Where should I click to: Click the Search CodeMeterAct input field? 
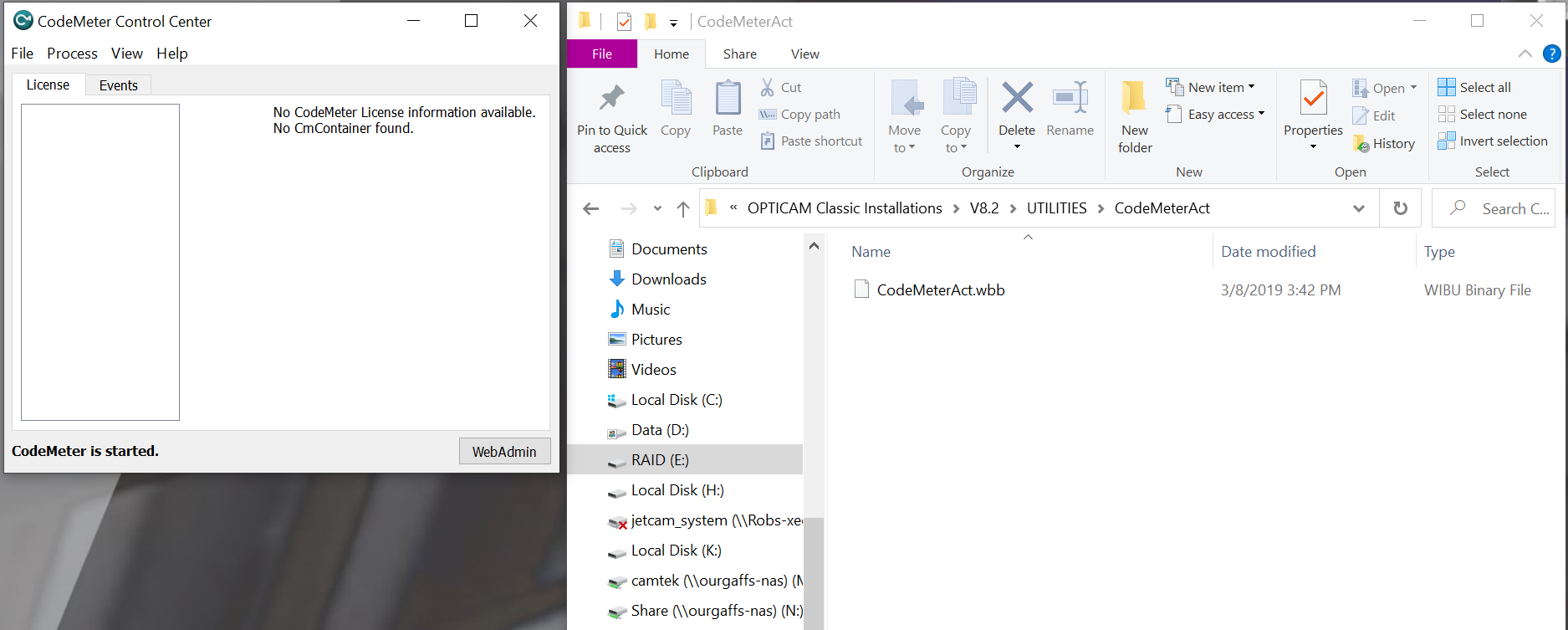coord(1495,208)
